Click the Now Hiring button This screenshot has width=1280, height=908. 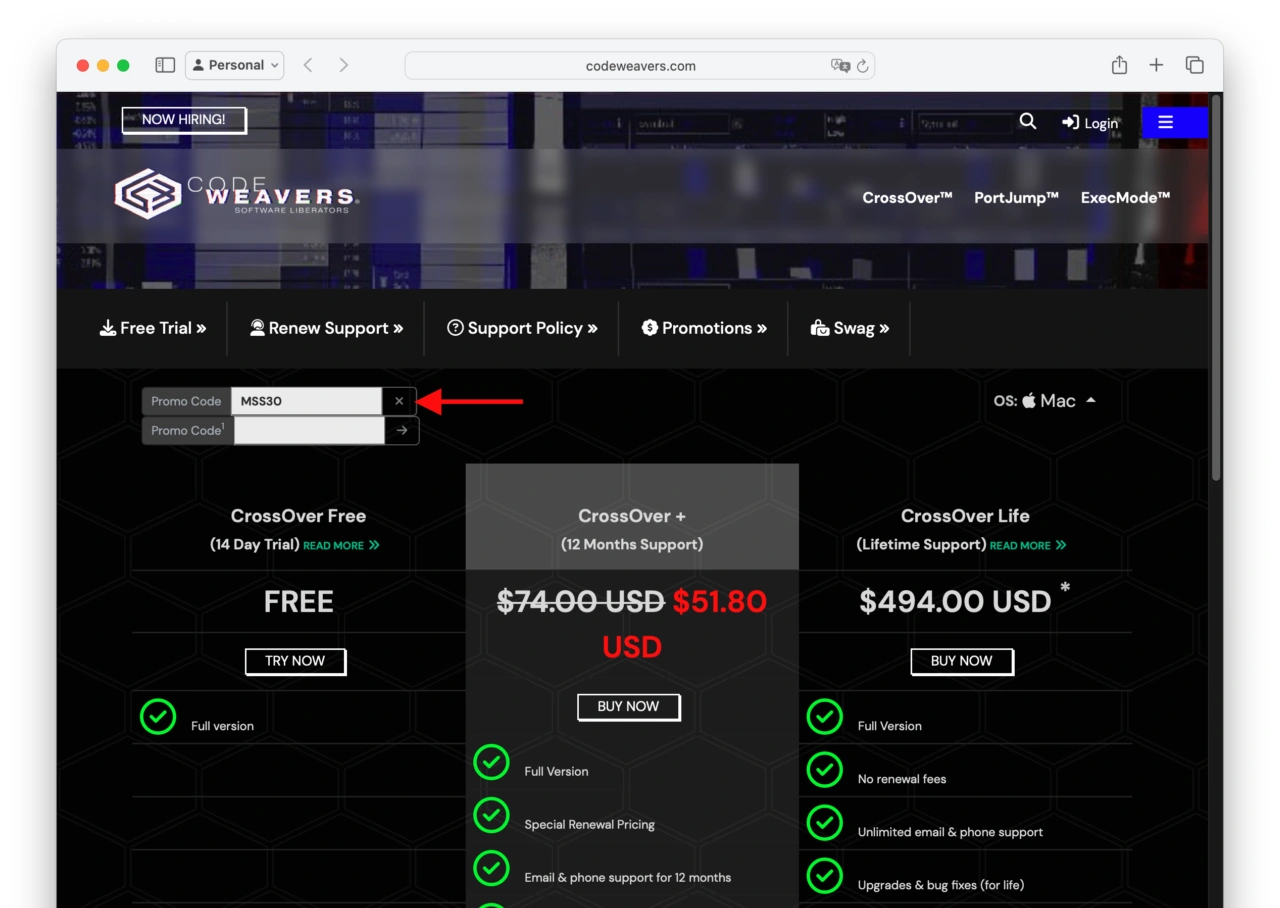(x=183, y=120)
